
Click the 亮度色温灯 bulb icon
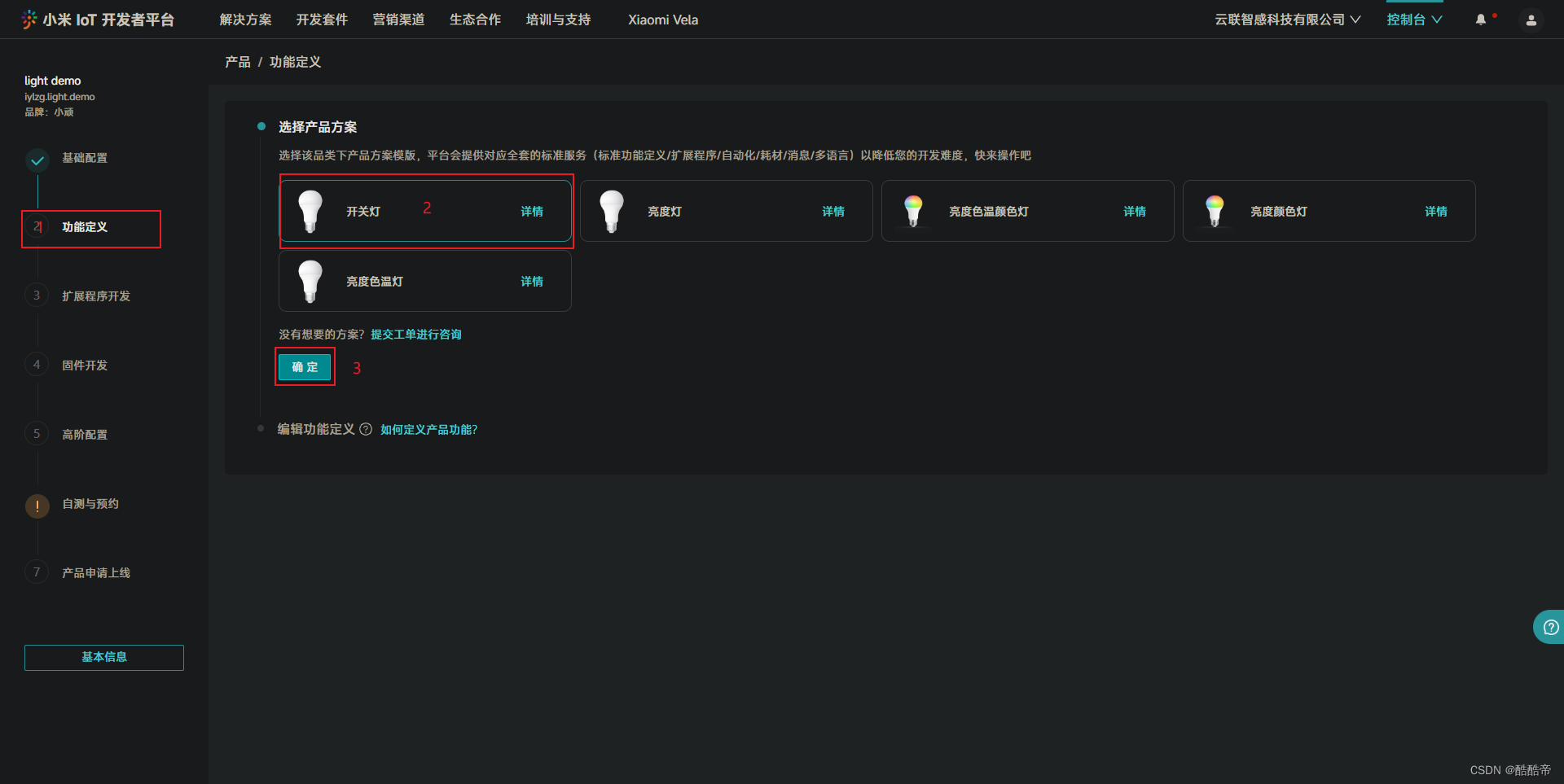[310, 281]
